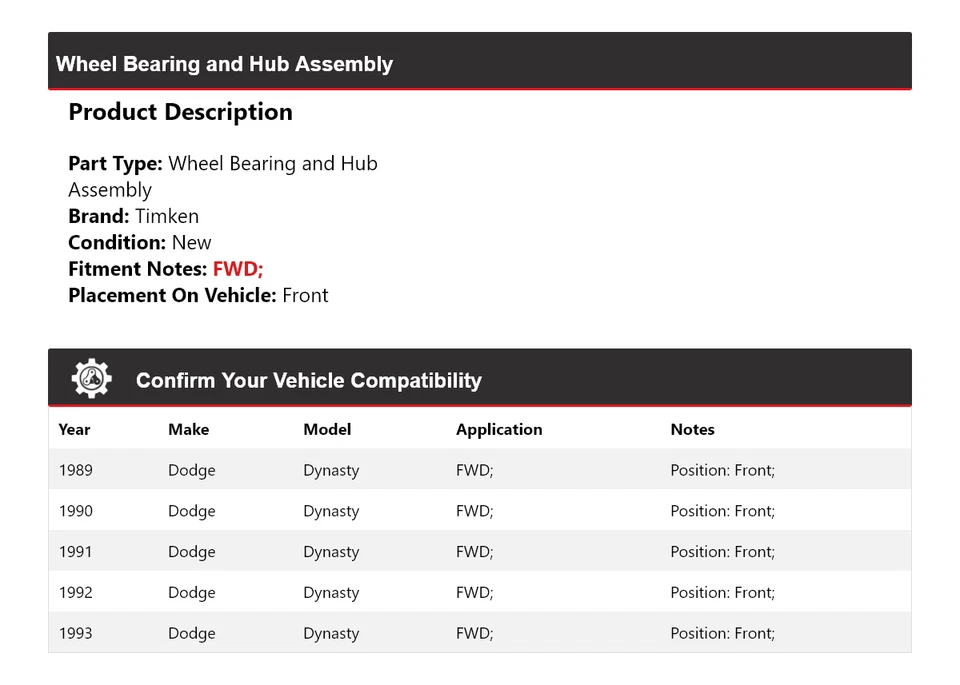
Task: Click the red FWD; fitment note
Action: click(x=238, y=269)
